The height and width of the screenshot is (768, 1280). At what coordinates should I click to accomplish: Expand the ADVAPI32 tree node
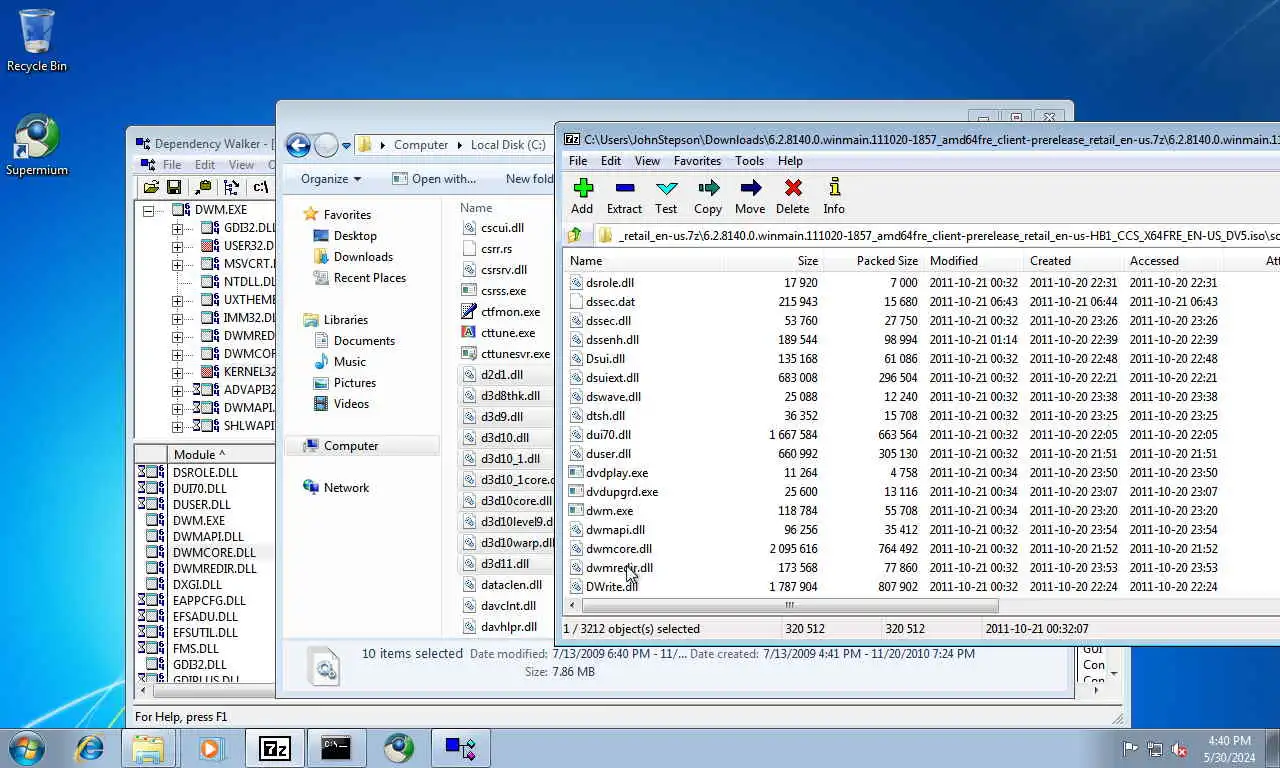[x=177, y=391]
